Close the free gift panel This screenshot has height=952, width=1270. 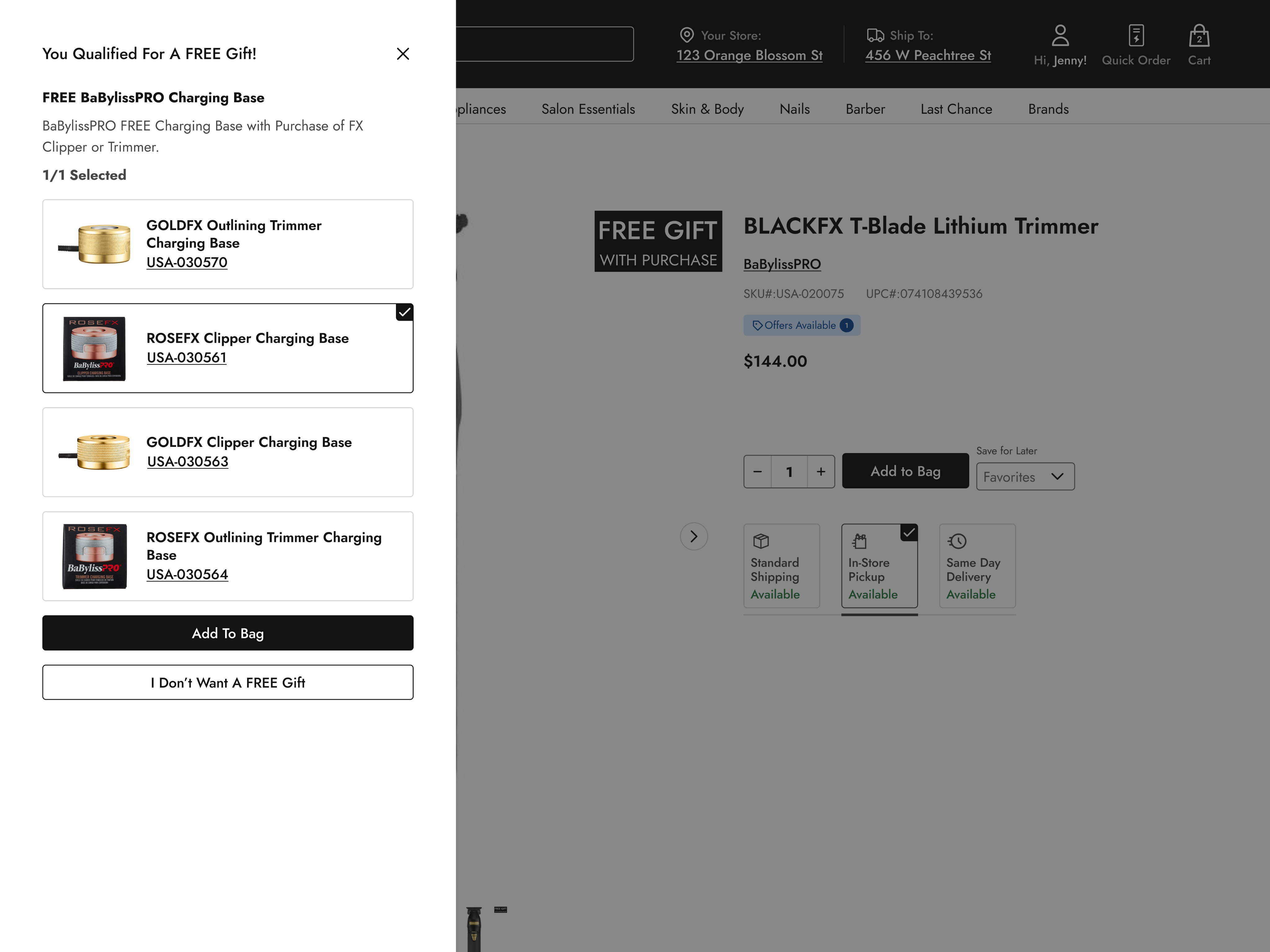(403, 54)
